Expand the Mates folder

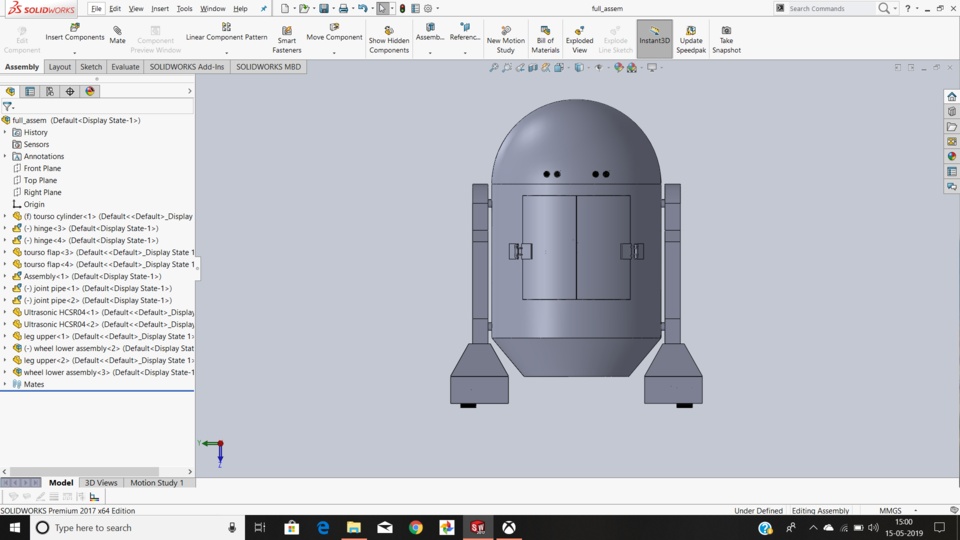click(x=5, y=384)
